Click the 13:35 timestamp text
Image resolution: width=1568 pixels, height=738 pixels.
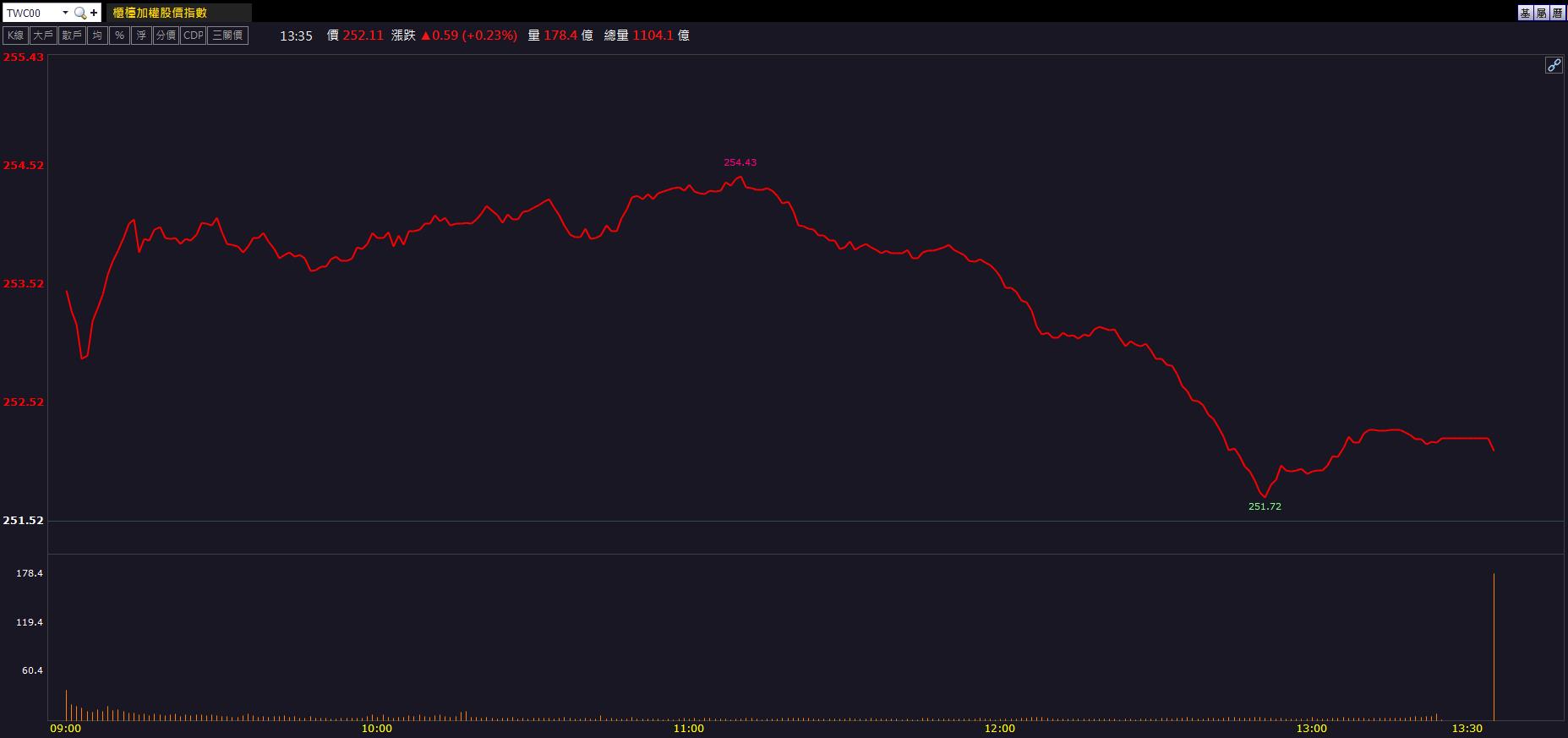[296, 36]
